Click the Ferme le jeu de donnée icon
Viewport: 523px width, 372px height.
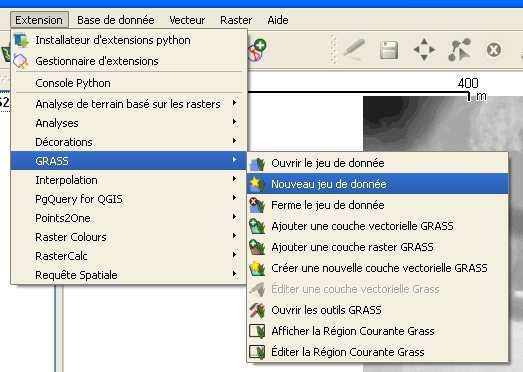point(257,205)
